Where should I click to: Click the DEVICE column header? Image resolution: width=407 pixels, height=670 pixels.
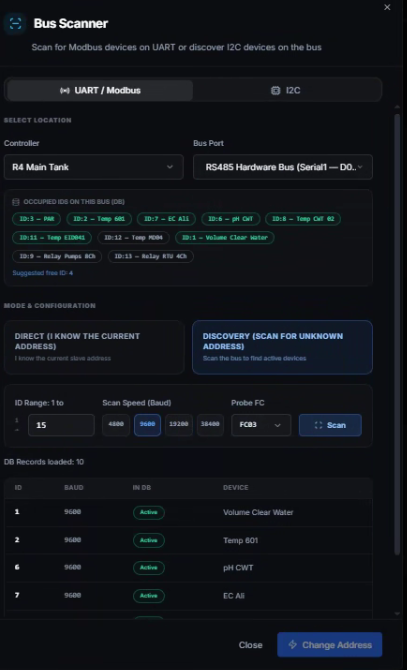click(235, 488)
